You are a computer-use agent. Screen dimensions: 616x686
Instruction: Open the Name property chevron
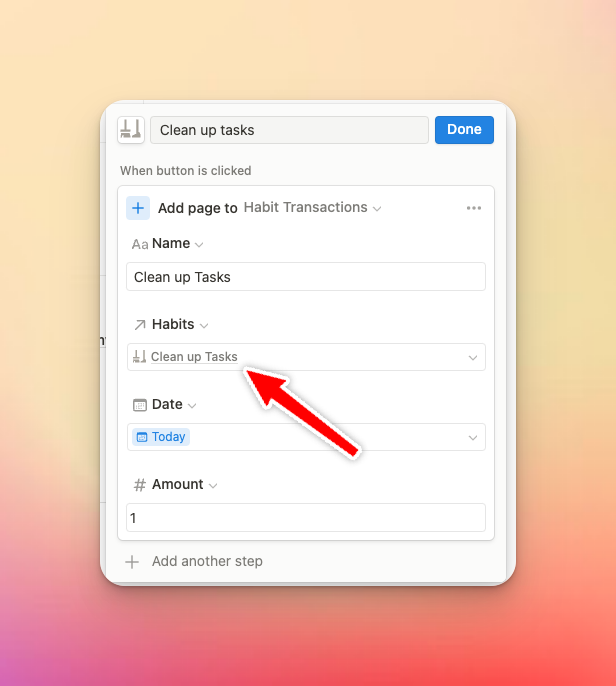point(199,245)
